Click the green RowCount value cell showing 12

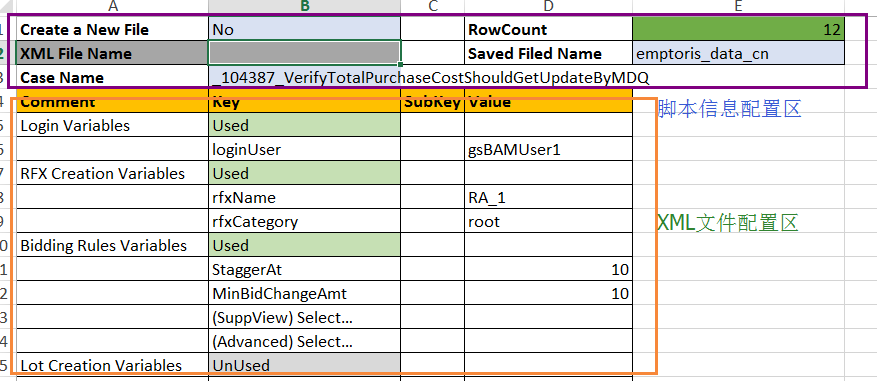click(738, 29)
